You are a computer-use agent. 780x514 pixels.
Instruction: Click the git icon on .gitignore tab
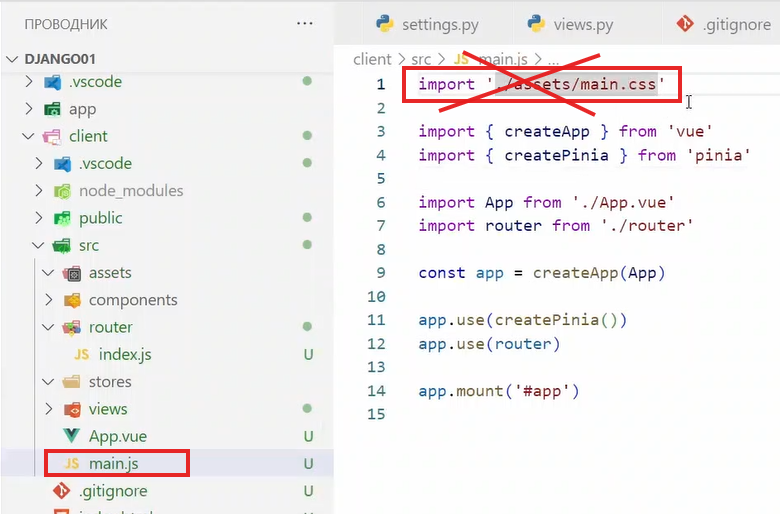(685, 24)
